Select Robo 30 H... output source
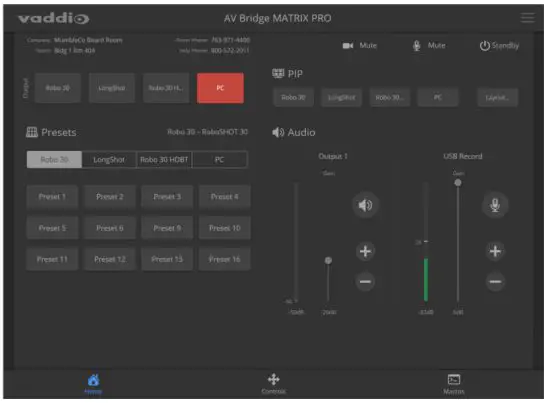The width and height of the screenshot is (550, 403). pos(166,88)
